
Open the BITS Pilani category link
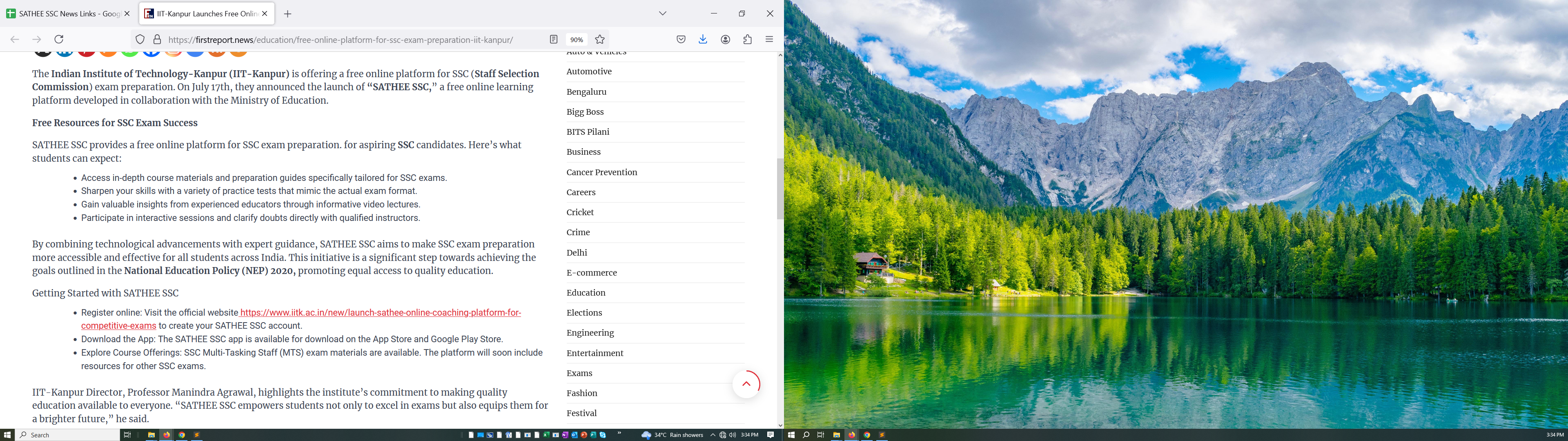click(x=588, y=132)
